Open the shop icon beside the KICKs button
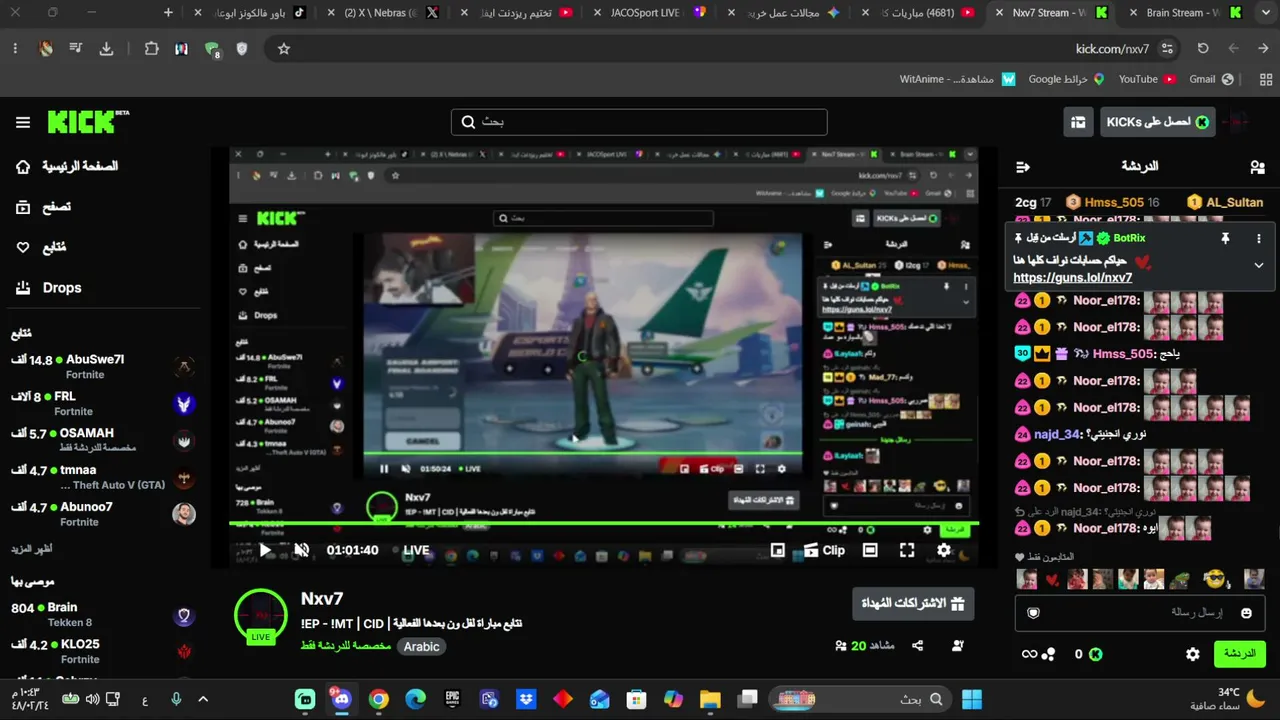Screen dimensions: 1280x720 (1078, 122)
